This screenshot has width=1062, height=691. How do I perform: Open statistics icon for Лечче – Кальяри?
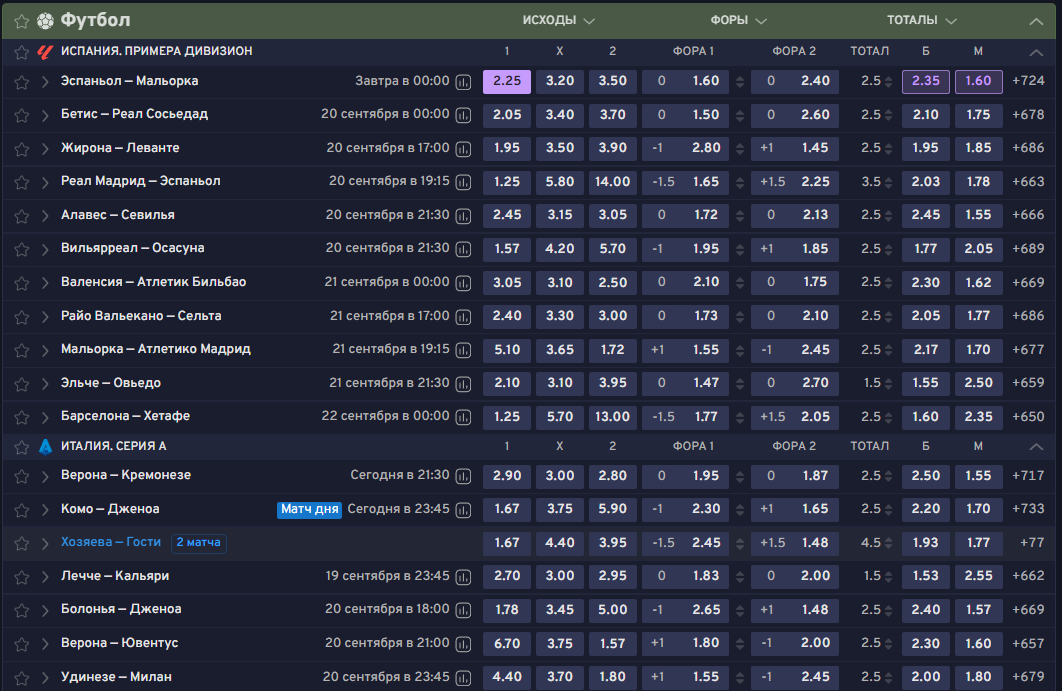point(463,578)
